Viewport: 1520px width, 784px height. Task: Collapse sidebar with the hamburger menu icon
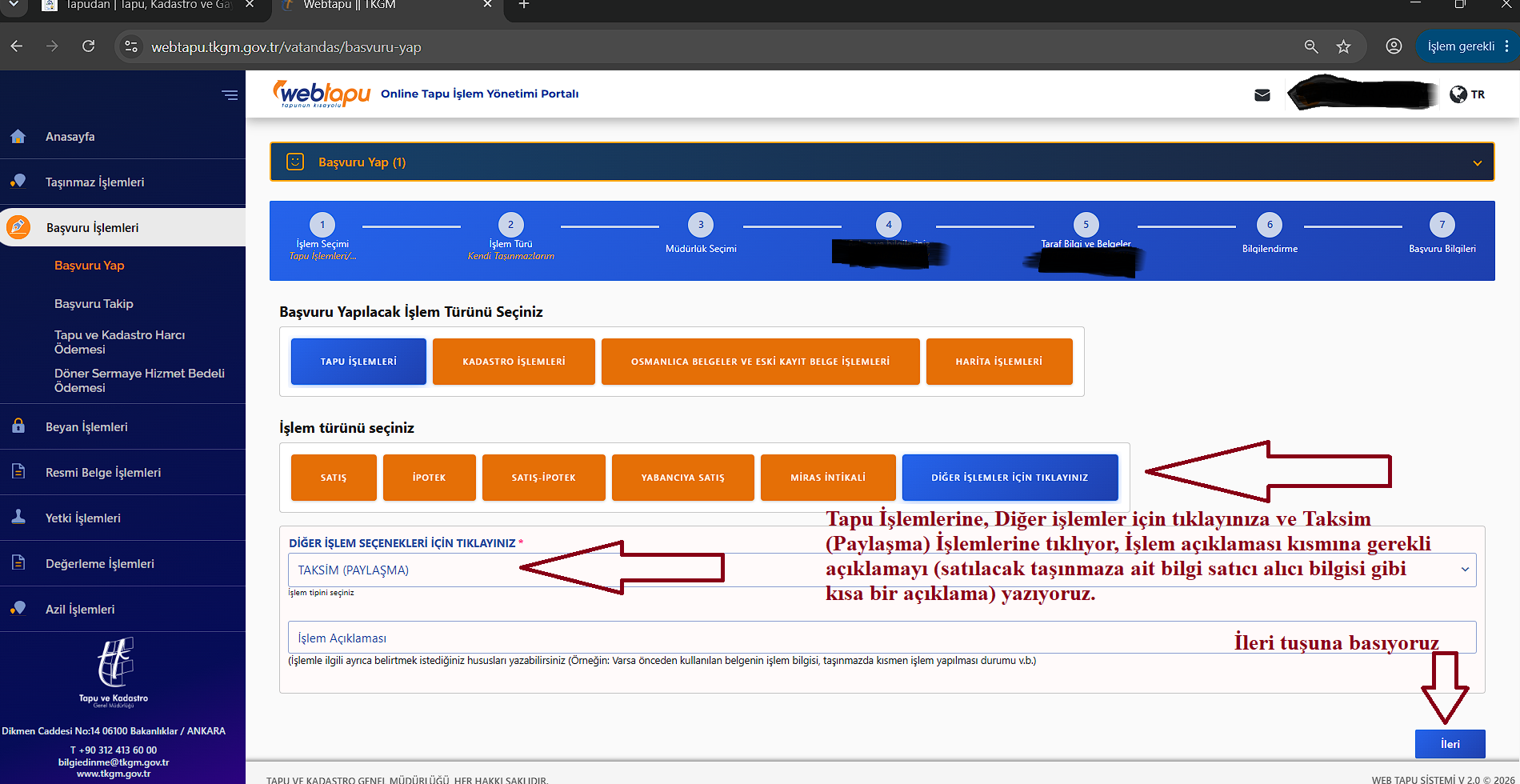pos(230,95)
